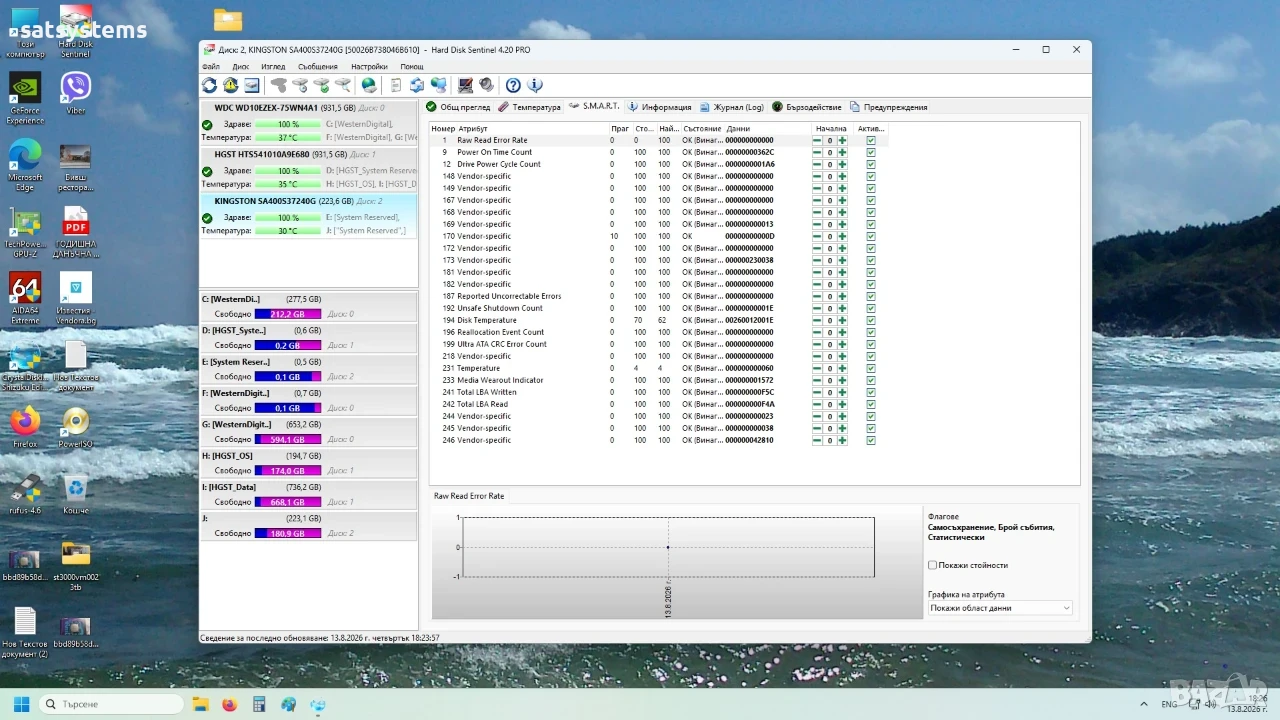Screen dimensions: 1280x720
Task: Switch to the Бързодействие tab
Action: [x=807, y=107]
